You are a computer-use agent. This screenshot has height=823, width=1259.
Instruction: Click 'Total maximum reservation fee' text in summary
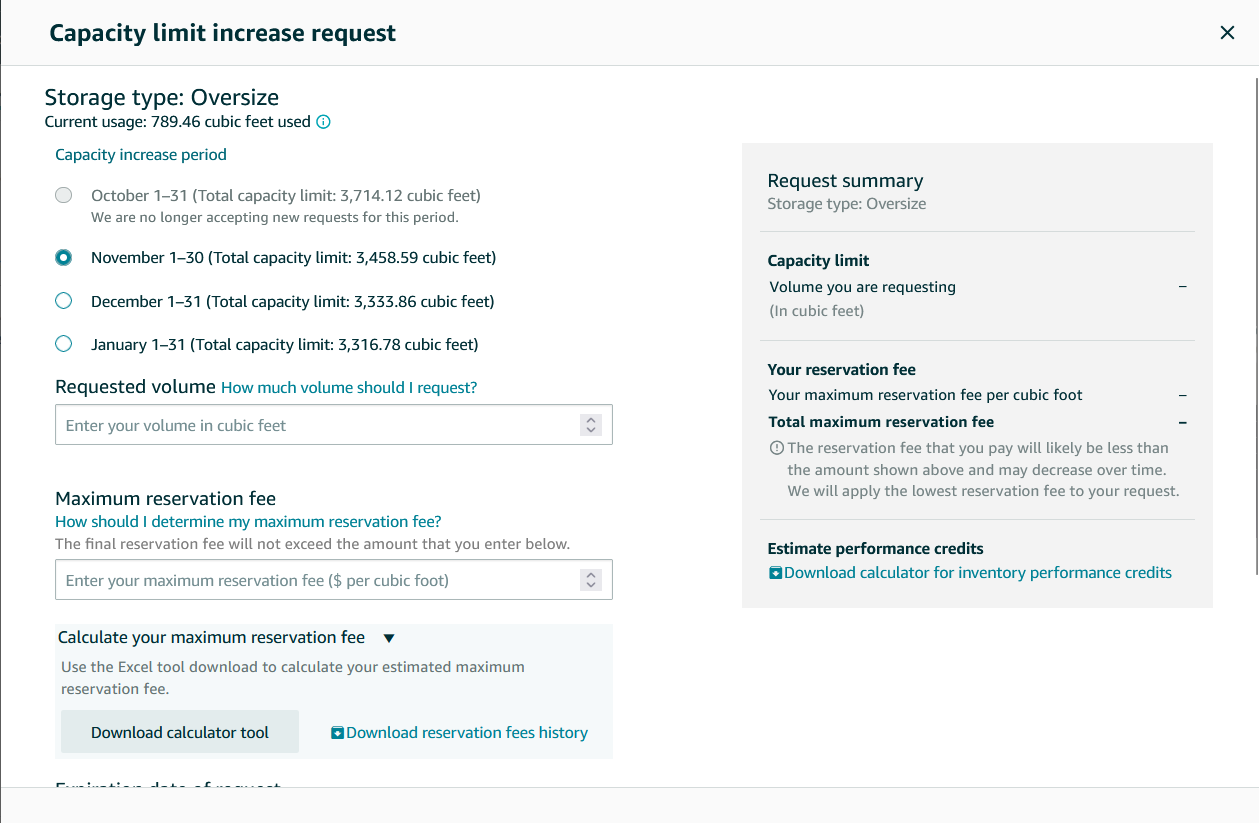tap(881, 422)
